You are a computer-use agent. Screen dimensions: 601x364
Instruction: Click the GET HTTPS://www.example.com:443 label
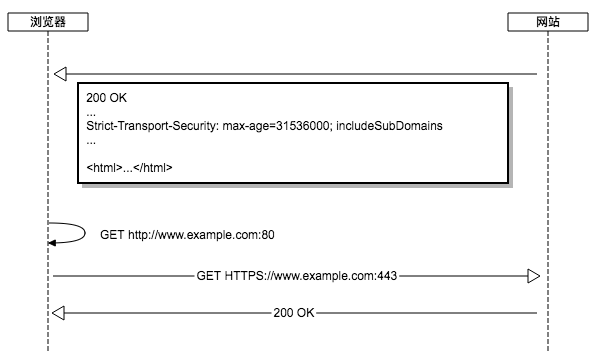[297, 276]
